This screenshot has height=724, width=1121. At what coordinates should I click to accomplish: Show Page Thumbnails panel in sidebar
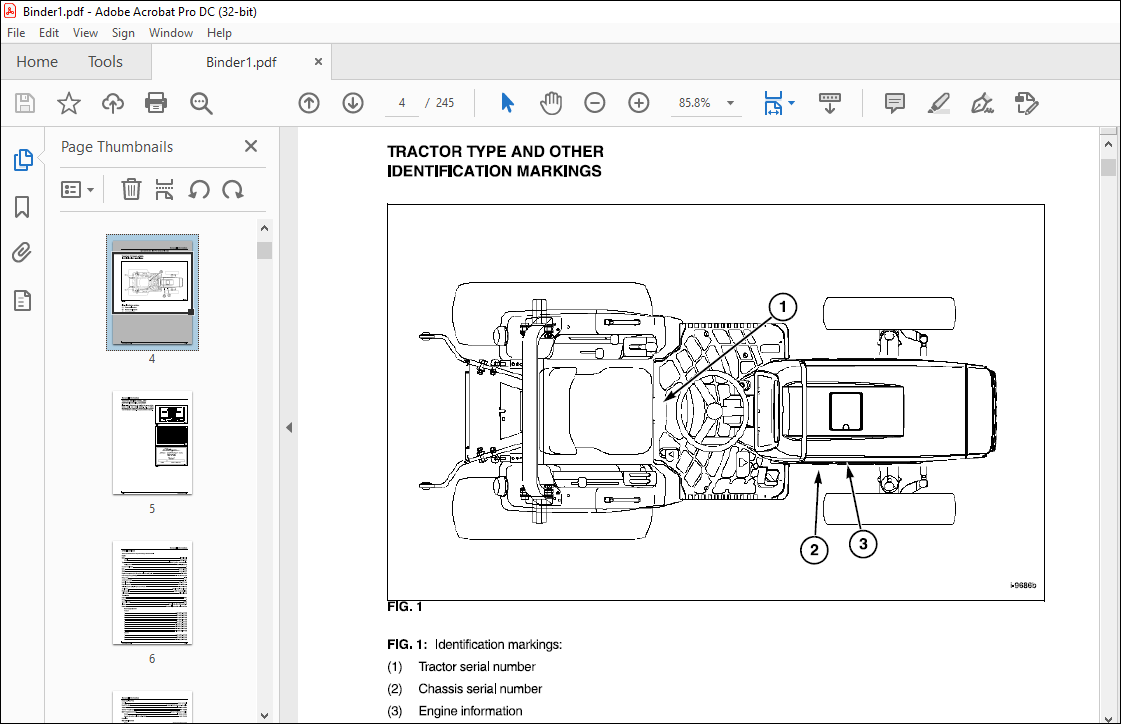(23, 159)
